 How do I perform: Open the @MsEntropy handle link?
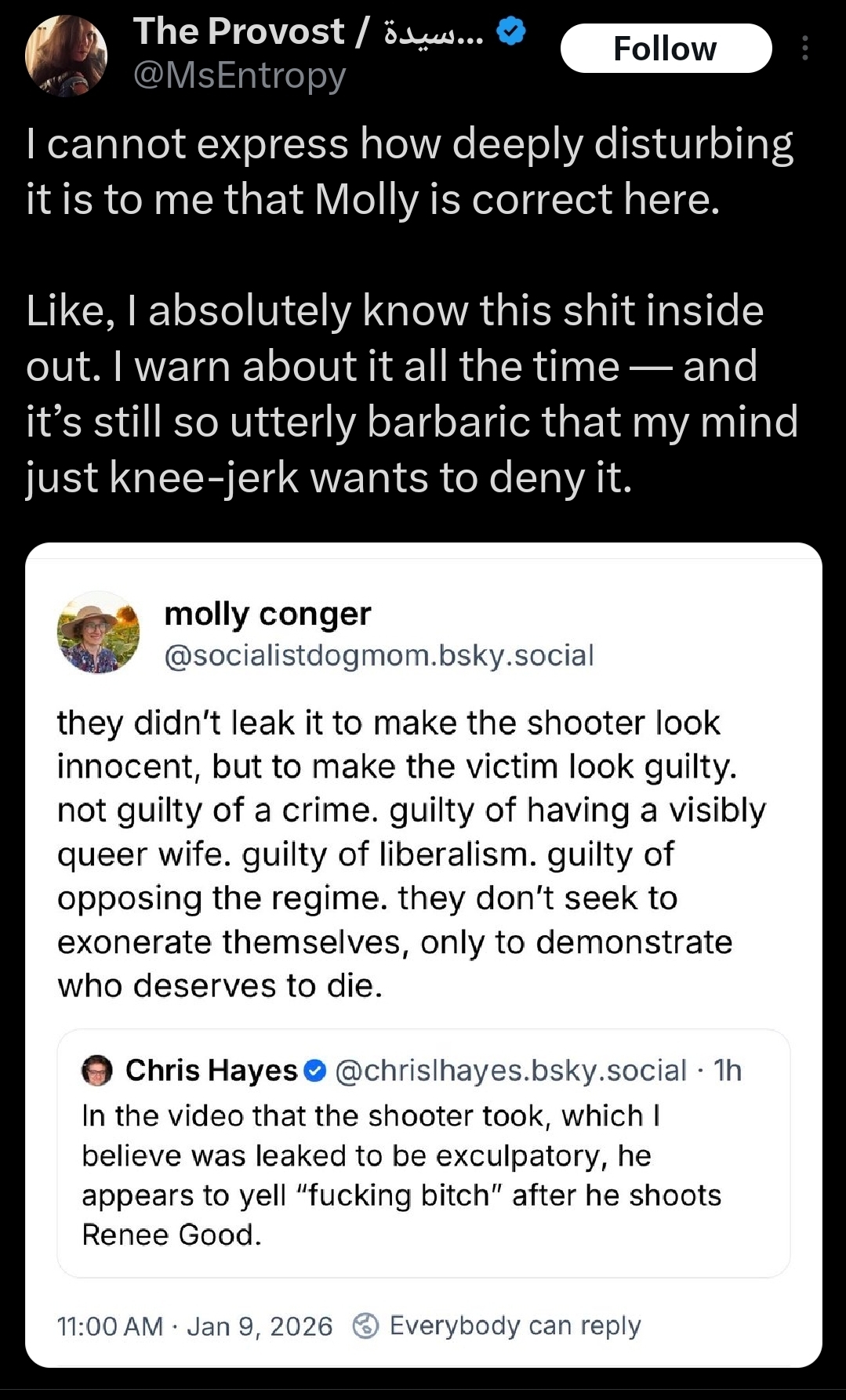pyautogui.click(x=239, y=76)
